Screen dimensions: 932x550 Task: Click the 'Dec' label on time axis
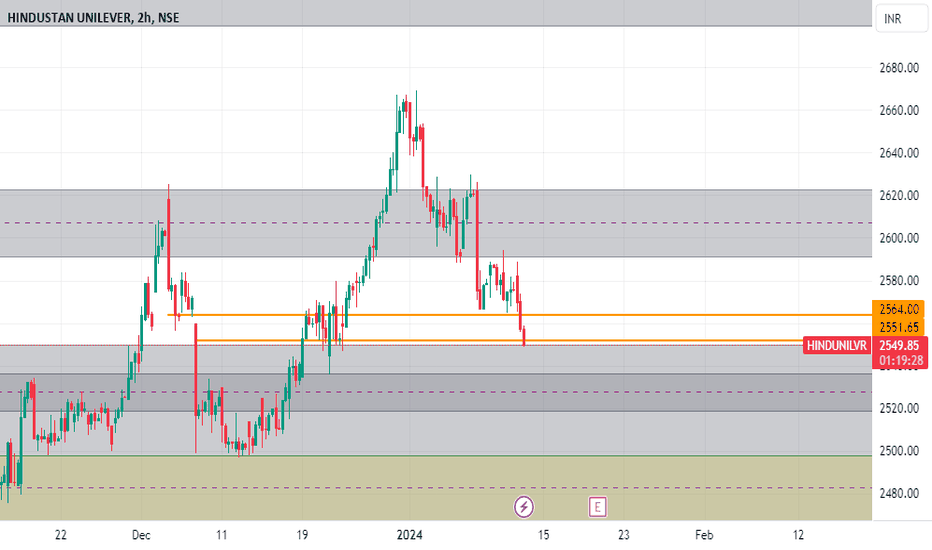[x=141, y=535]
